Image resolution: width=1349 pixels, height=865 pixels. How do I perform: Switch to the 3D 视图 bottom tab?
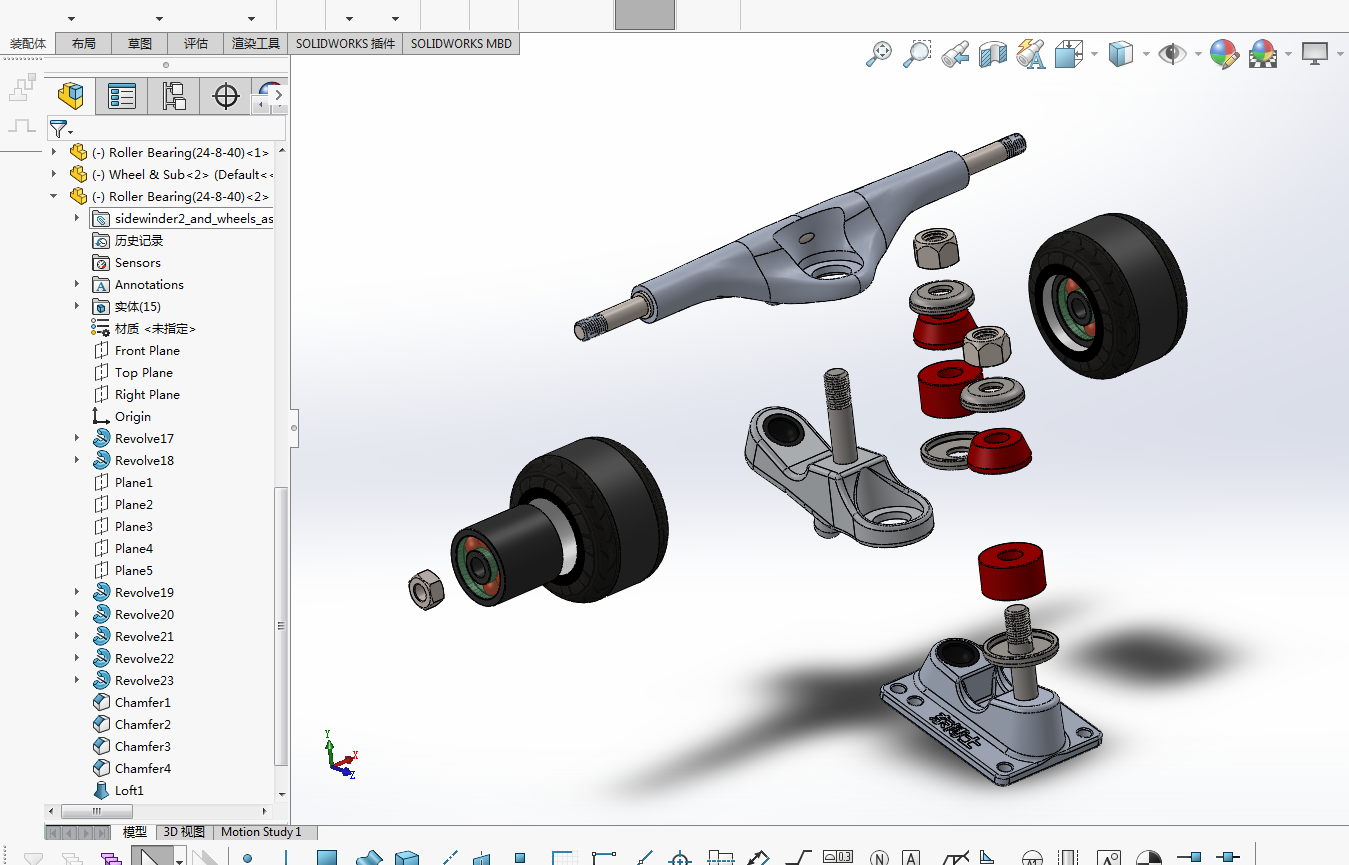click(x=185, y=832)
